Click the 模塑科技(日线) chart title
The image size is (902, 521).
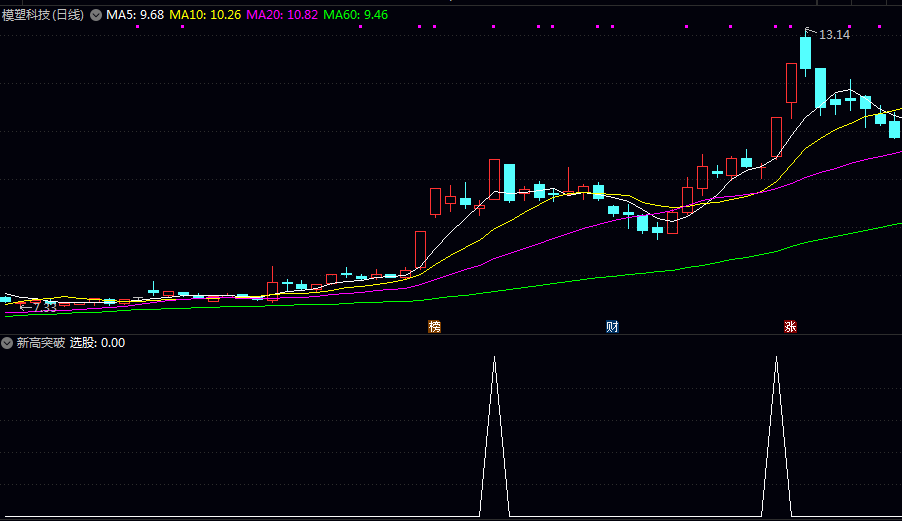pyautogui.click(x=44, y=15)
